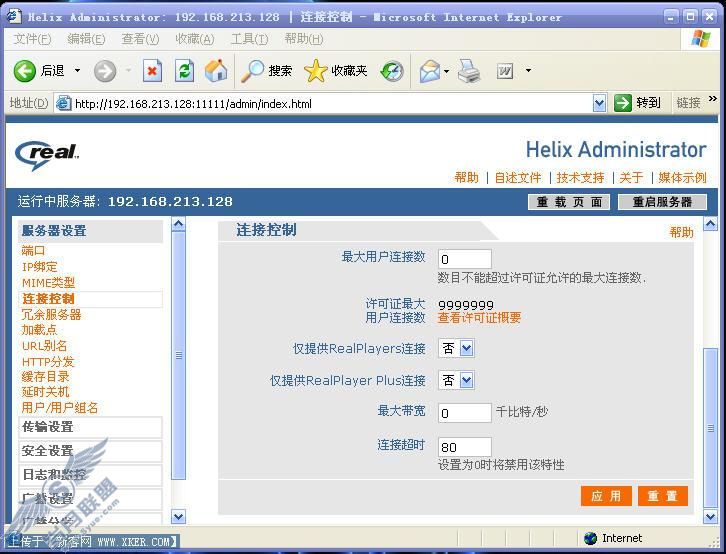Click the Search magnifier icon

click(252, 71)
